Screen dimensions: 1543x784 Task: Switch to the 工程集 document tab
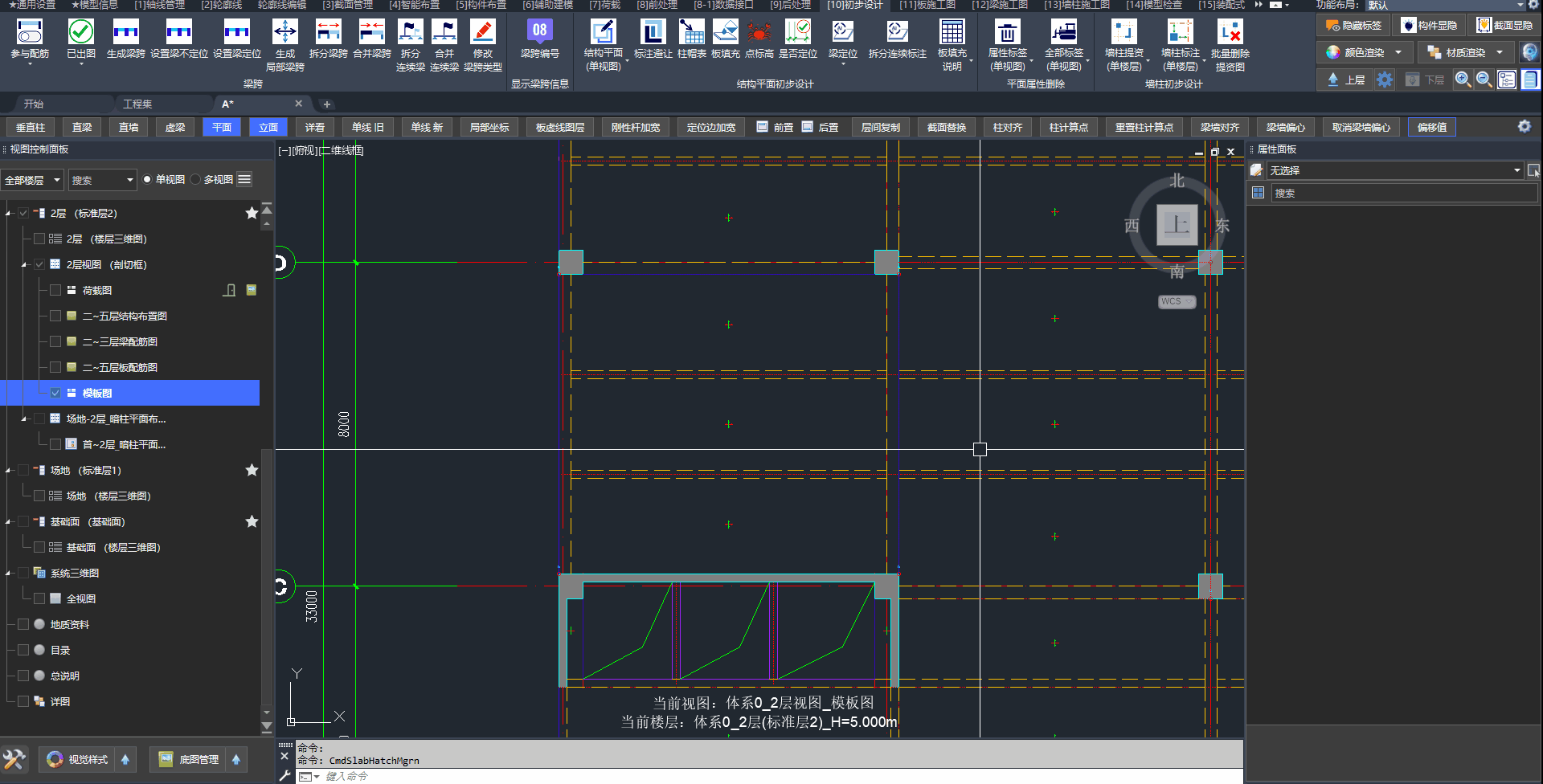[137, 104]
